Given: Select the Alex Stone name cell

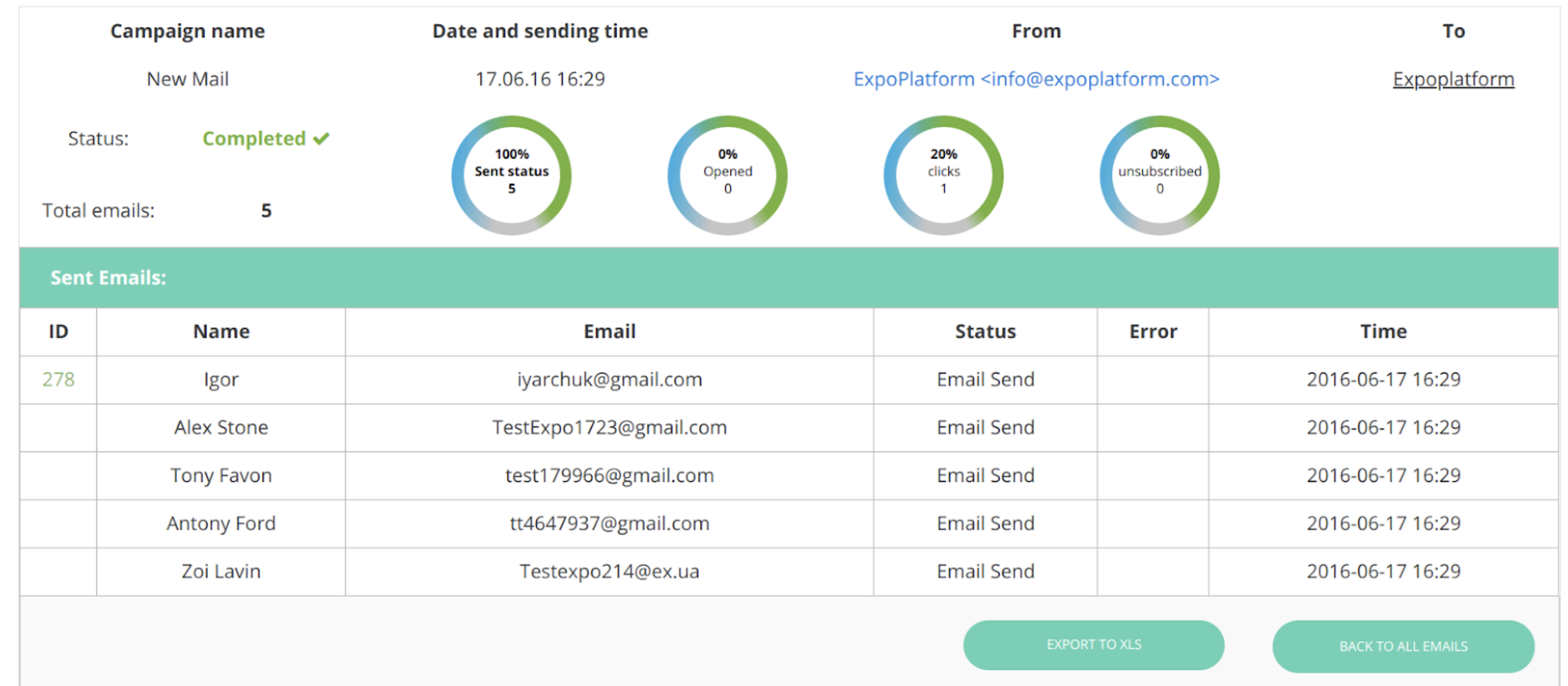Looking at the screenshot, I should click(x=221, y=428).
